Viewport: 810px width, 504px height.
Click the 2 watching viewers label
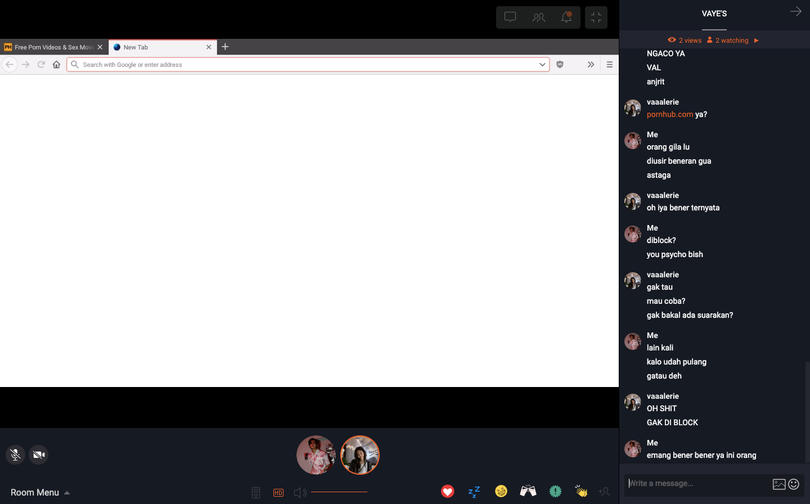click(x=727, y=40)
